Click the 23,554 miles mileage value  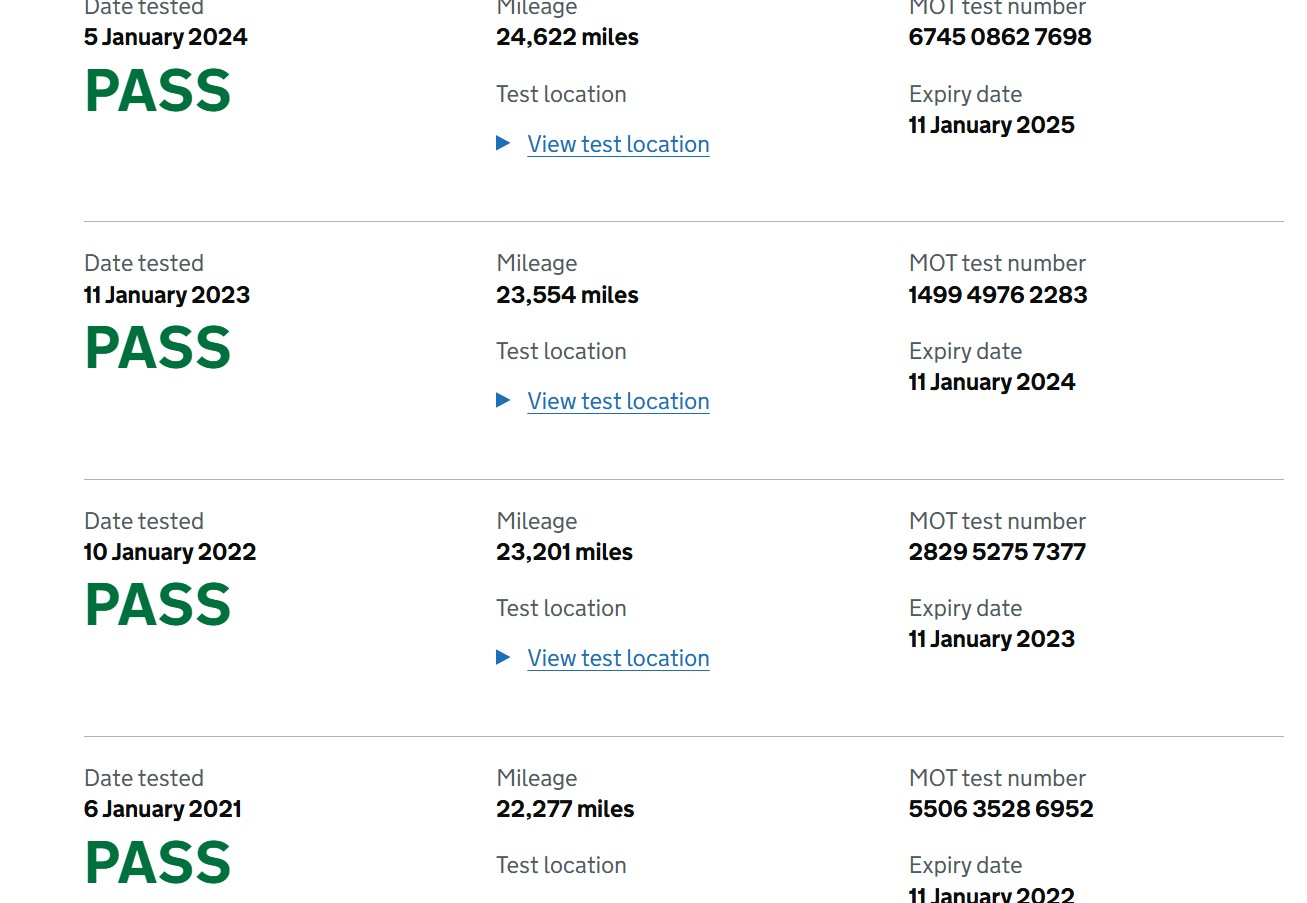point(567,295)
